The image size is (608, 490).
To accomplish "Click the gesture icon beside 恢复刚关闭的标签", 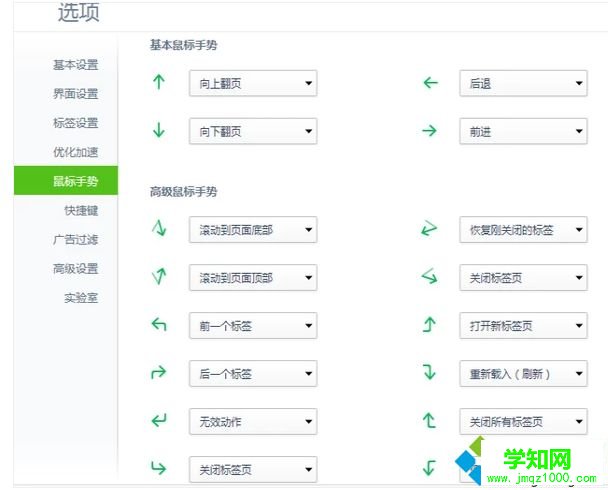I will coord(430,230).
